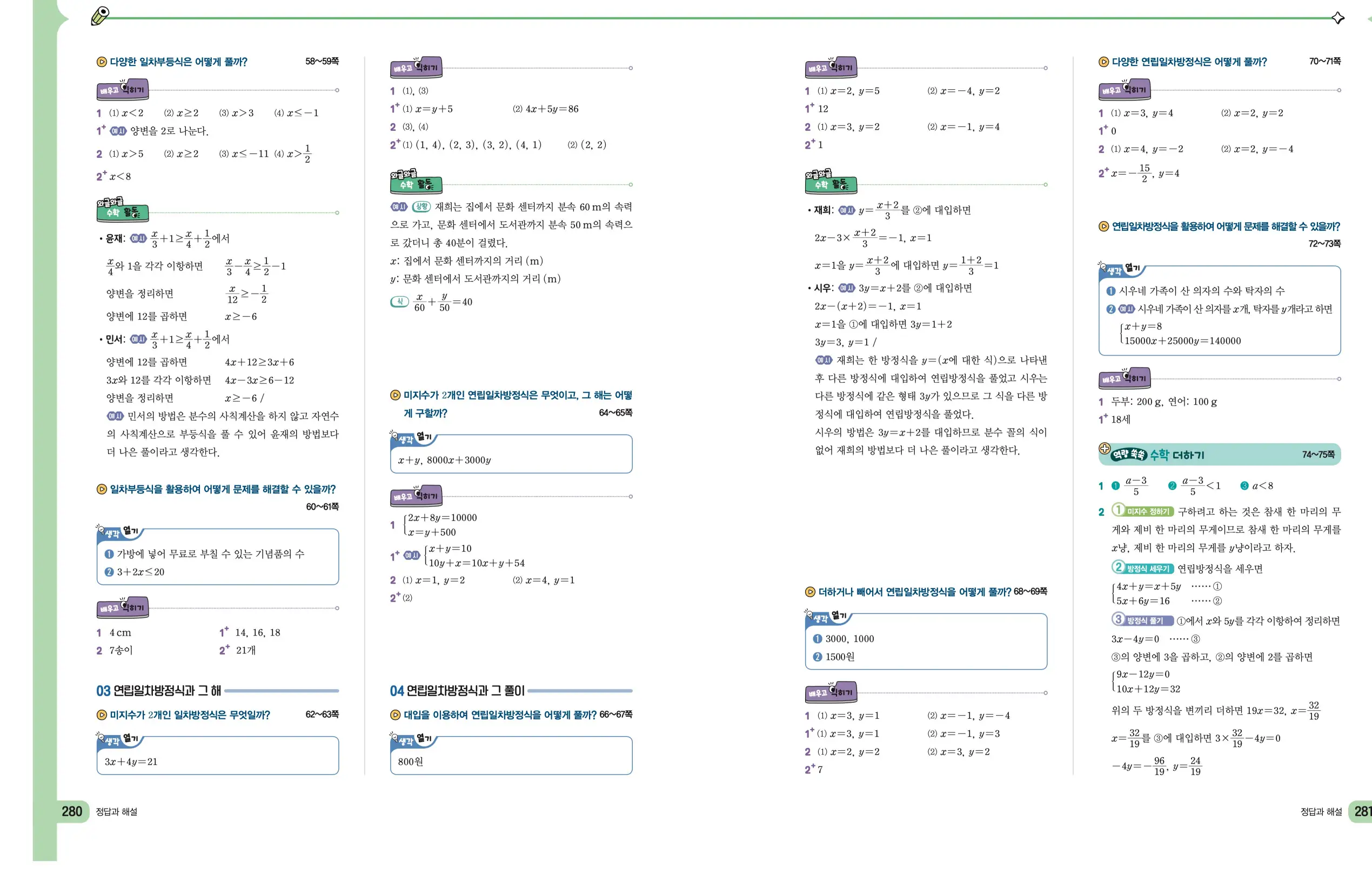Click the green 수학 활동 badge with eye character
Screen dimensions: 1372x894
coord(123,212)
